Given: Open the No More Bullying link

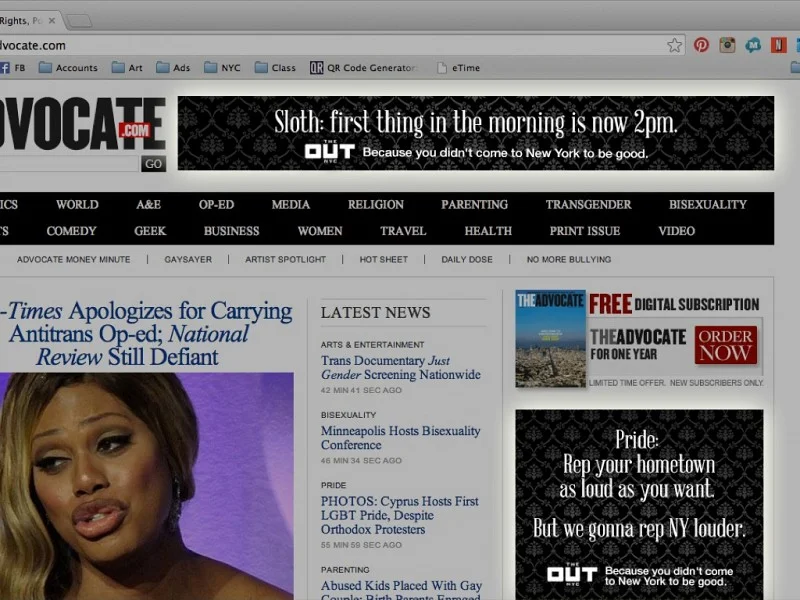Looking at the screenshot, I should (569, 260).
